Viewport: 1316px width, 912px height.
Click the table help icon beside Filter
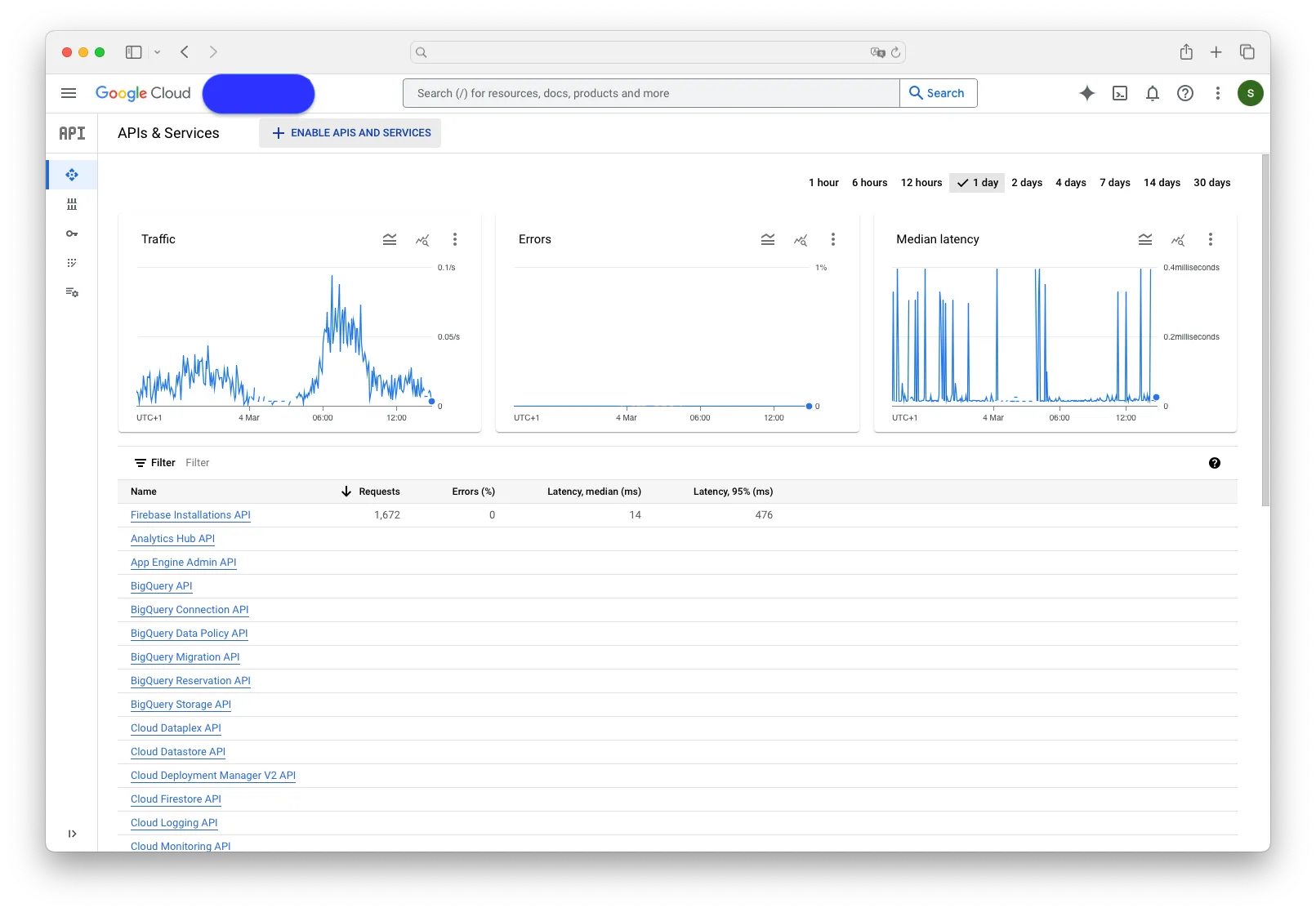coord(1215,463)
